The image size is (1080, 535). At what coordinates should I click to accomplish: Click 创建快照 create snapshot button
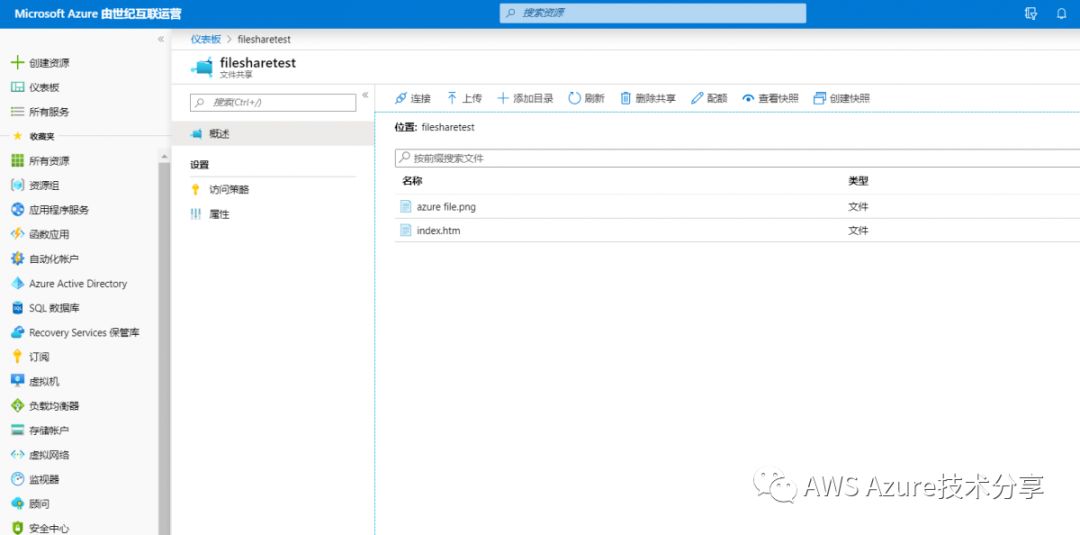point(841,98)
